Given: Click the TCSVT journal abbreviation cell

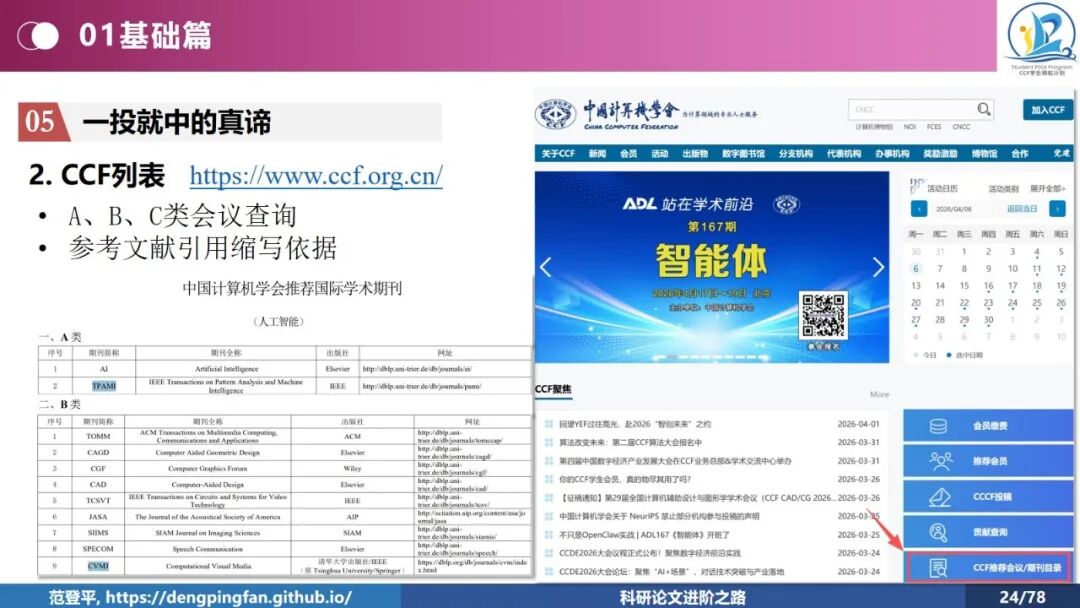Looking at the screenshot, I should point(98,501).
